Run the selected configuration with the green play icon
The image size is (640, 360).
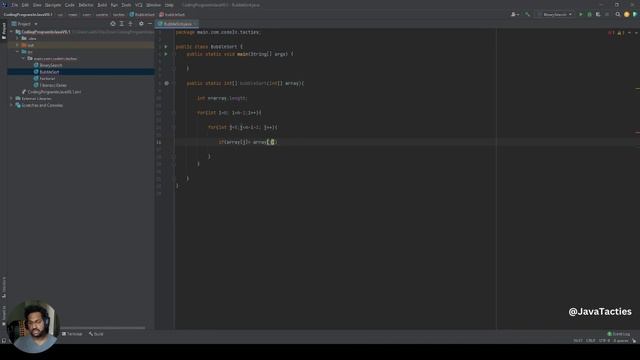point(580,14)
